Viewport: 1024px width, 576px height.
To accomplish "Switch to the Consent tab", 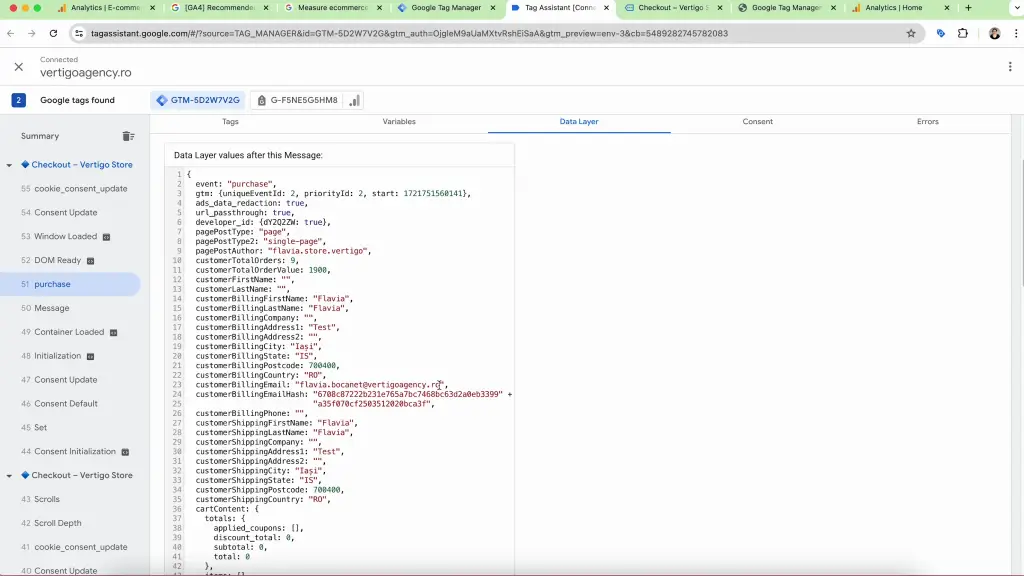I will pos(757,122).
